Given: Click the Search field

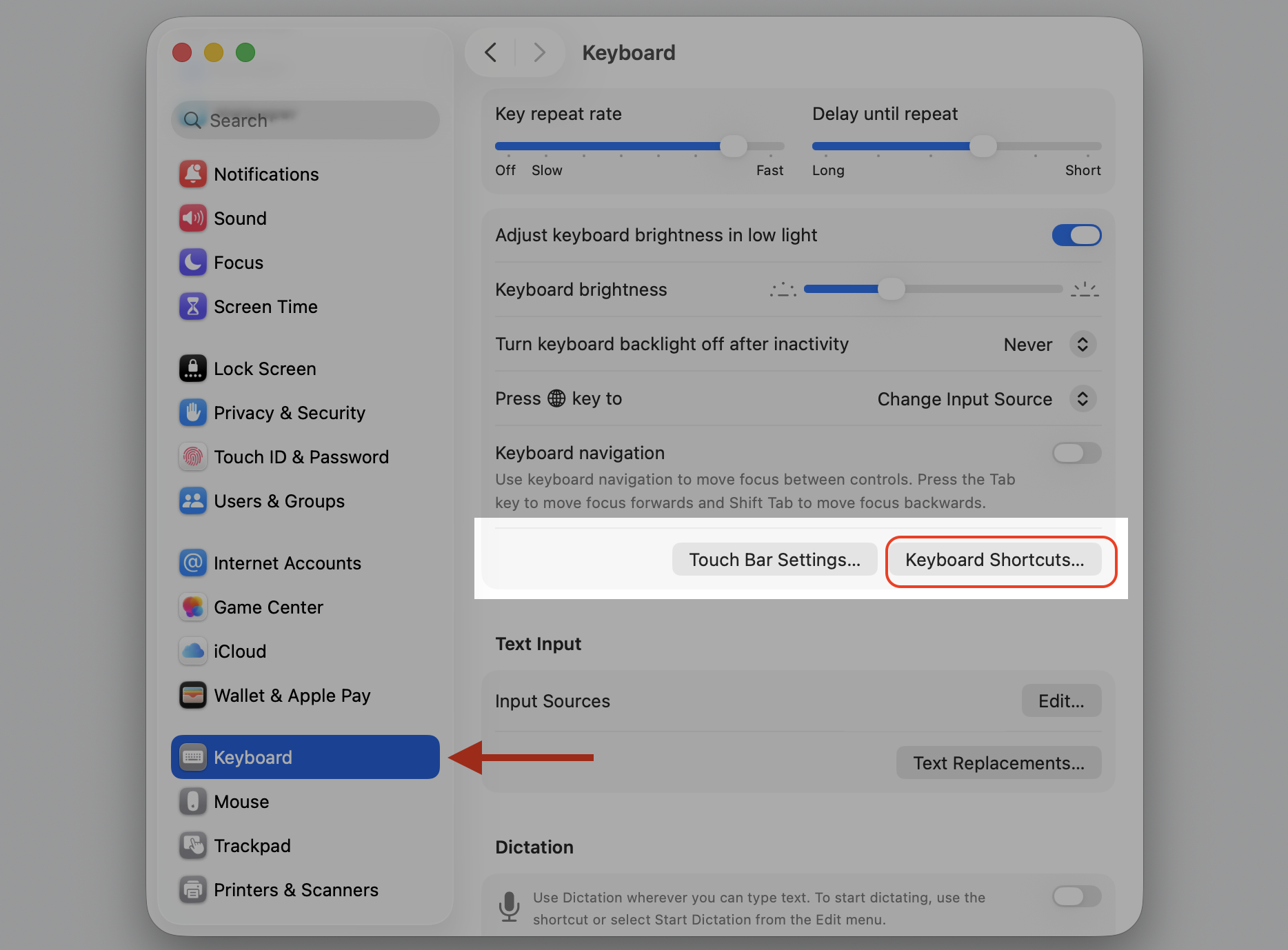Looking at the screenshot, I should click(305, 121).
